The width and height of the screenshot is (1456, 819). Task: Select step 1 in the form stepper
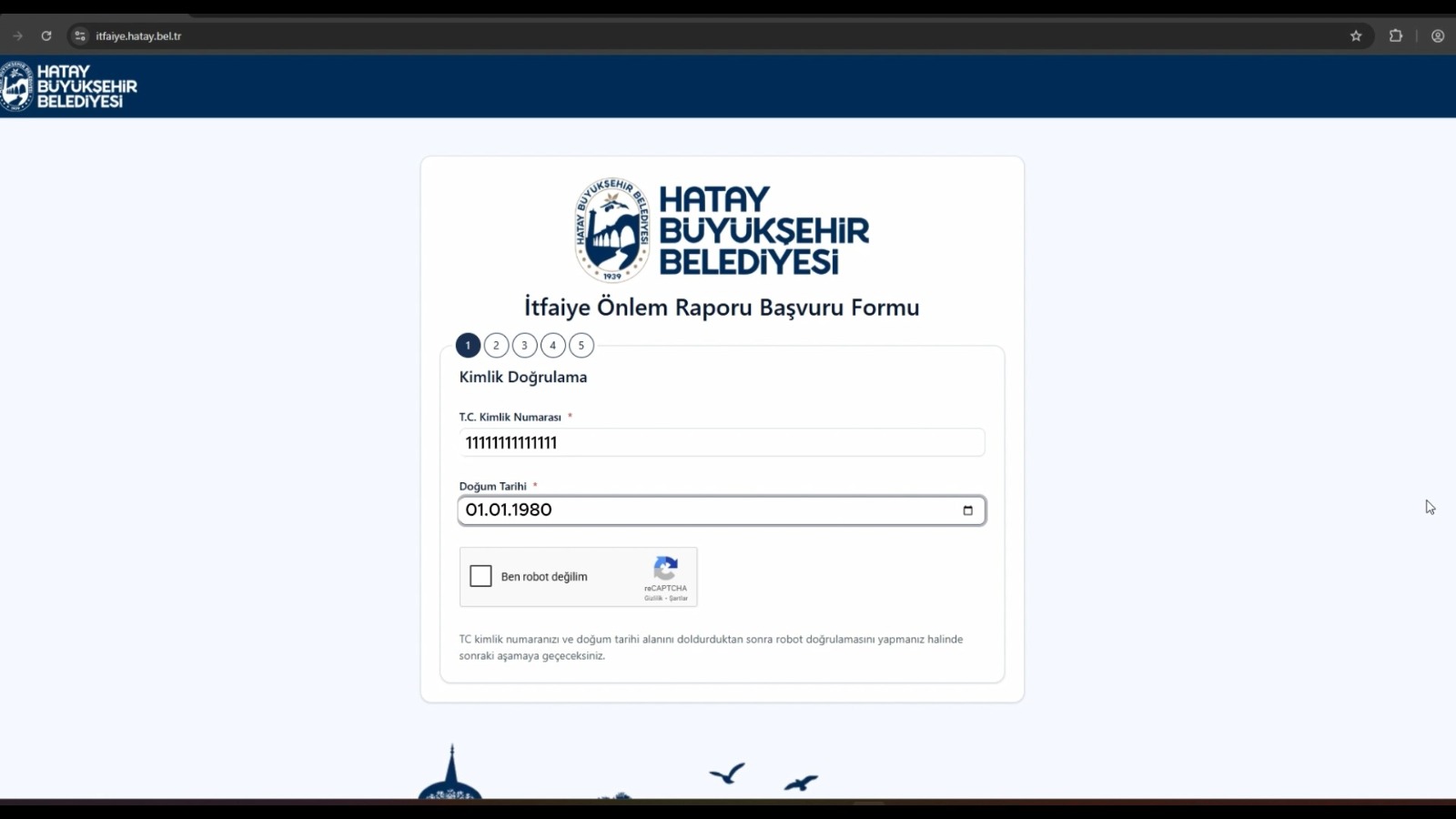[x=468, y=346]
